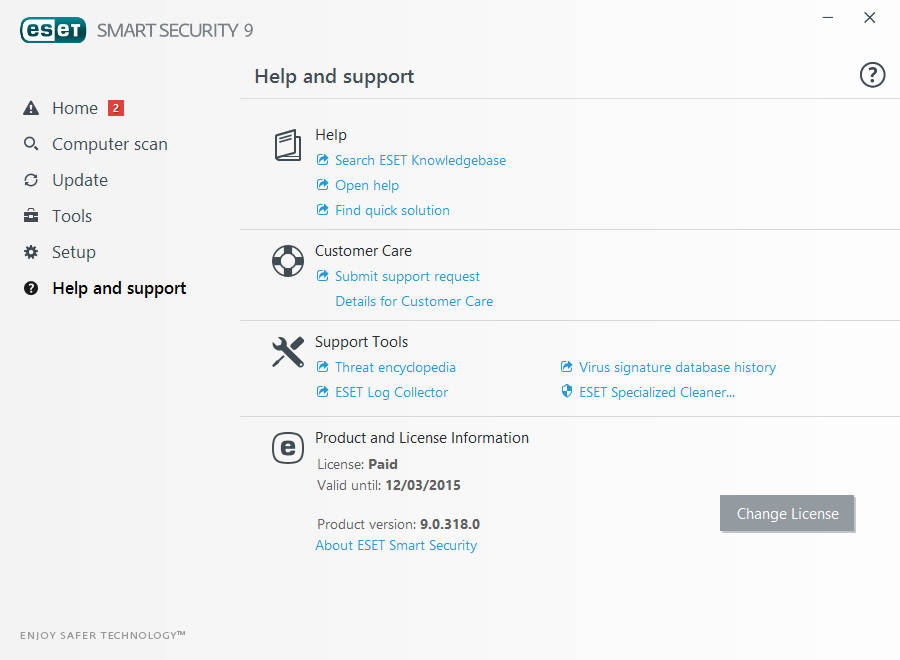Click Submit support request link

[407, 276]
